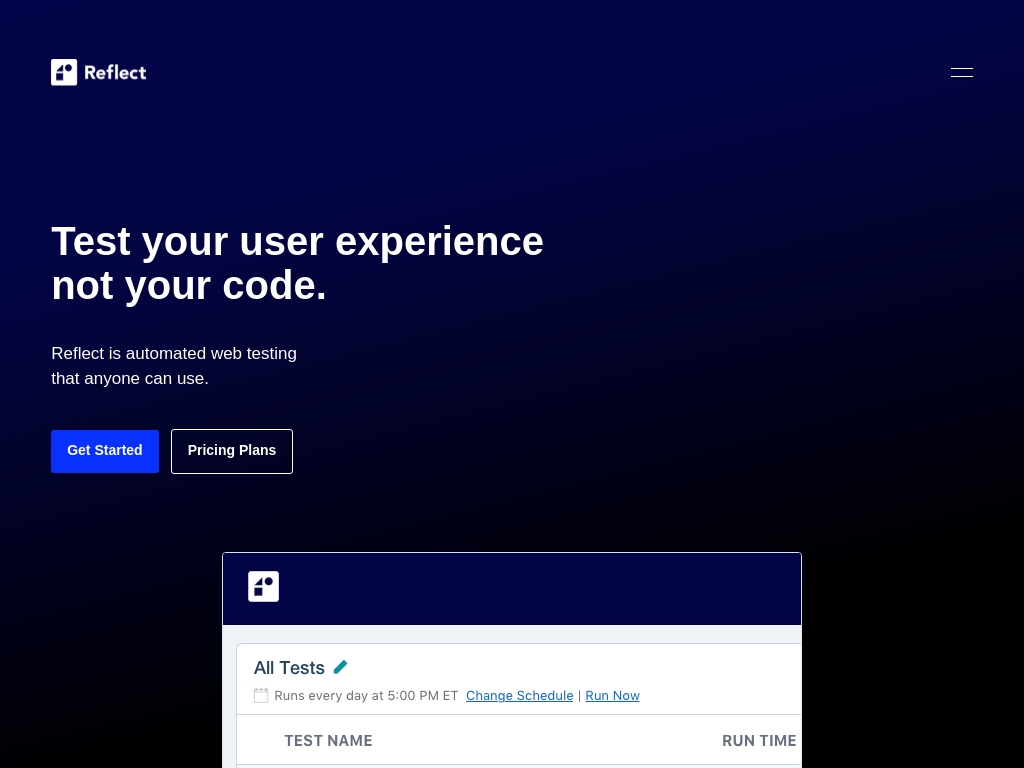The height and width of the screenshot is (768, 1024).
Task: Click the TEST NAME column header
Action: [328, 741]
